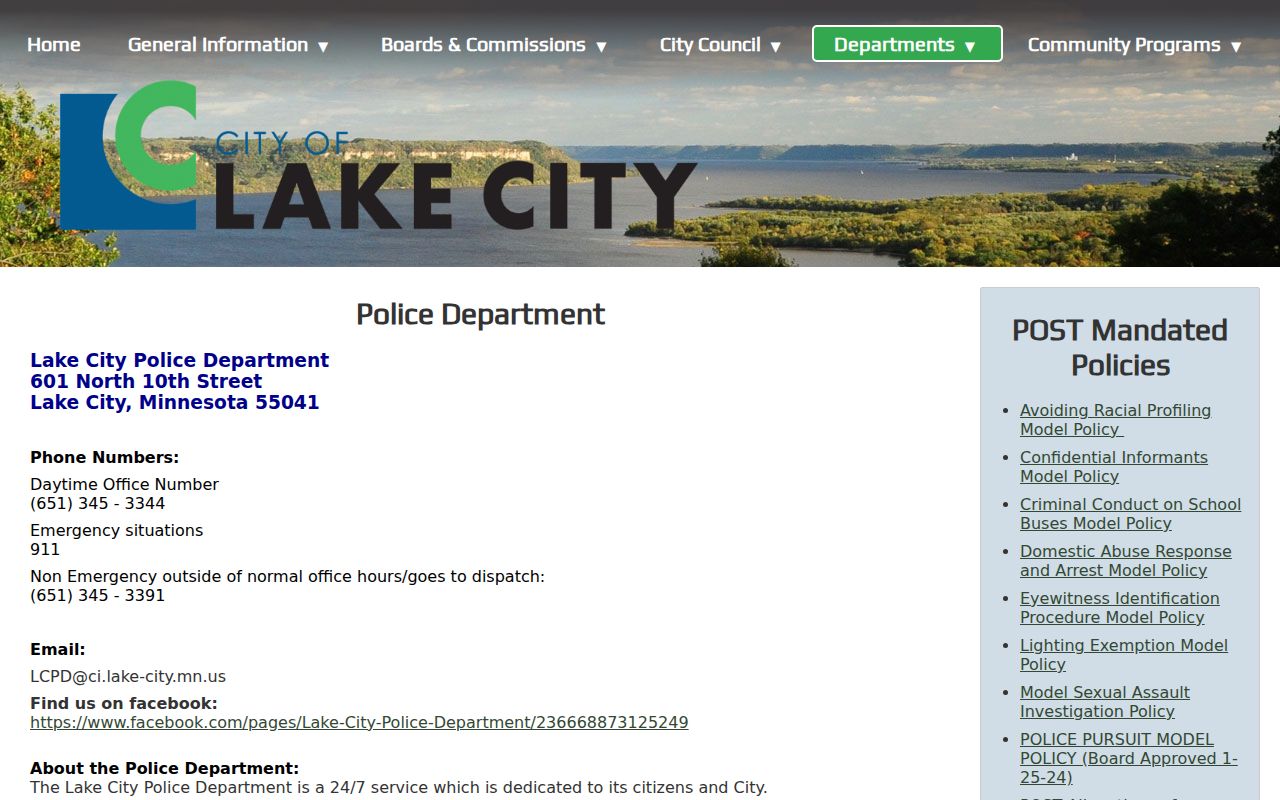Viewport: 1280px width, 800px height.
Task: Expand the Community Programs dropdown arrow
Action: (x=1235, y=46)
